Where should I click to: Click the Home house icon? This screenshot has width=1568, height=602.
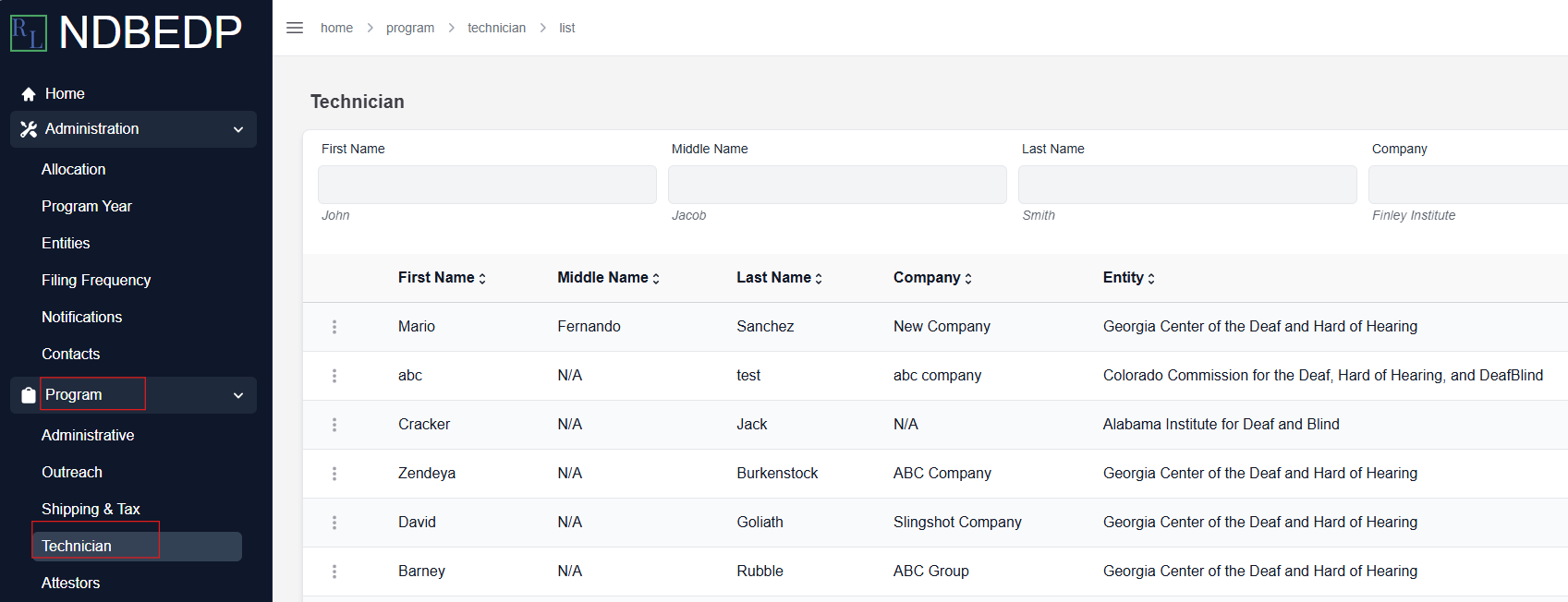(x=29, y=94)
